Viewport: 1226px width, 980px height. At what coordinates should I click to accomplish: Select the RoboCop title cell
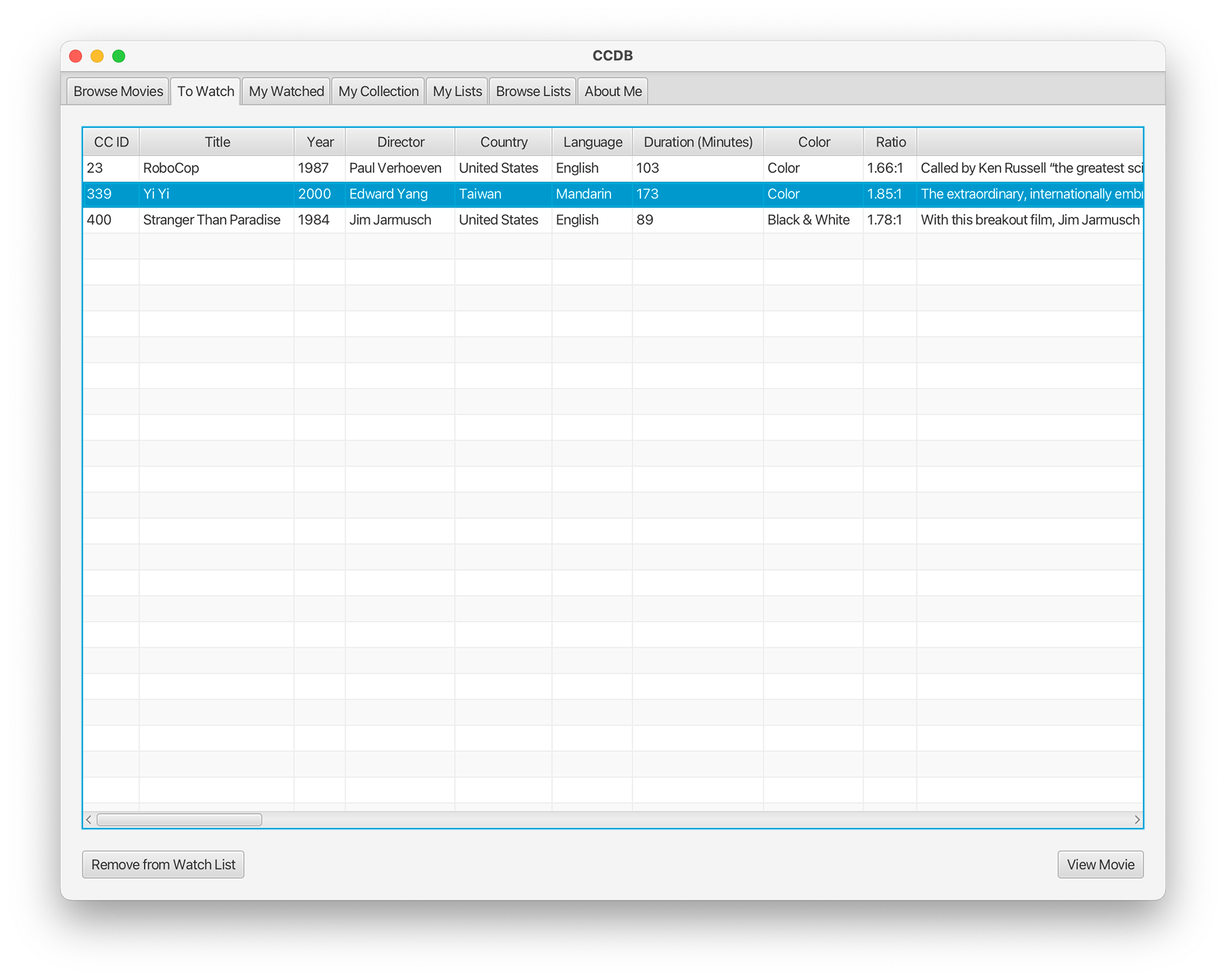pyautogui.click(x=216, y=168)
